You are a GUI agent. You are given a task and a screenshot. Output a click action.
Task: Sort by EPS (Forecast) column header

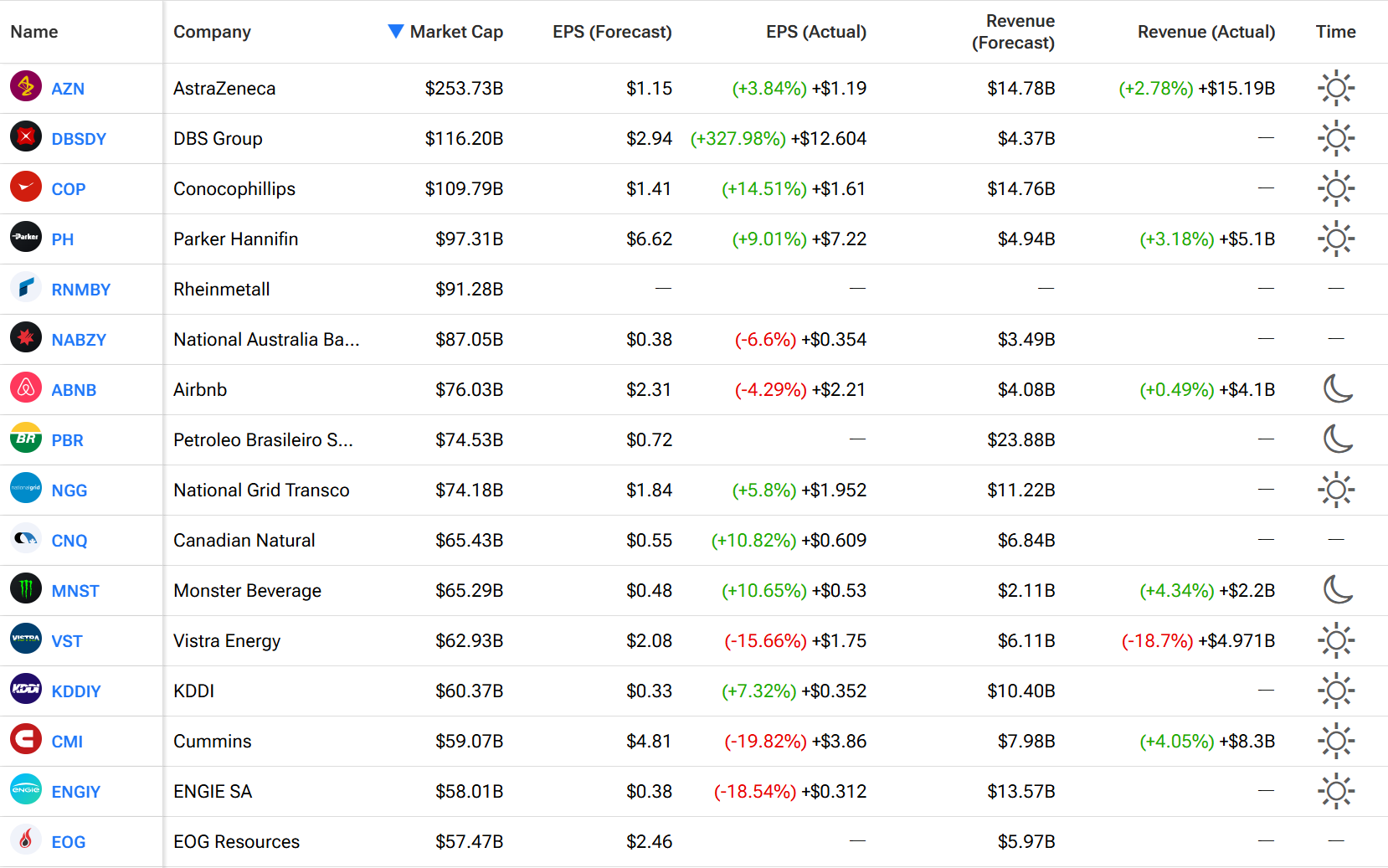click(612, 32)
